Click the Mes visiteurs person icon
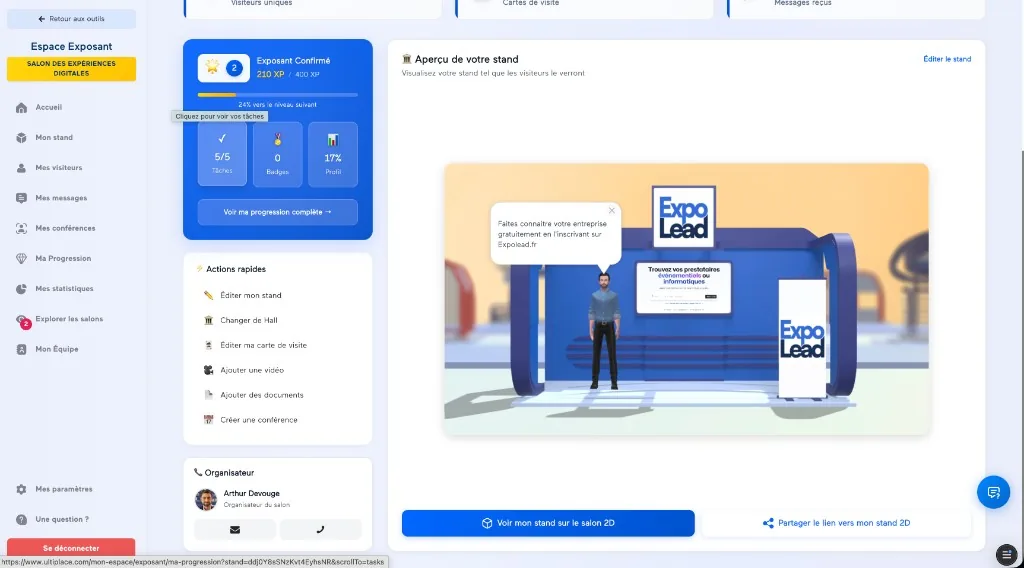Image resolution: width=1024 pixels, height=568 pixels. (22, 168)
